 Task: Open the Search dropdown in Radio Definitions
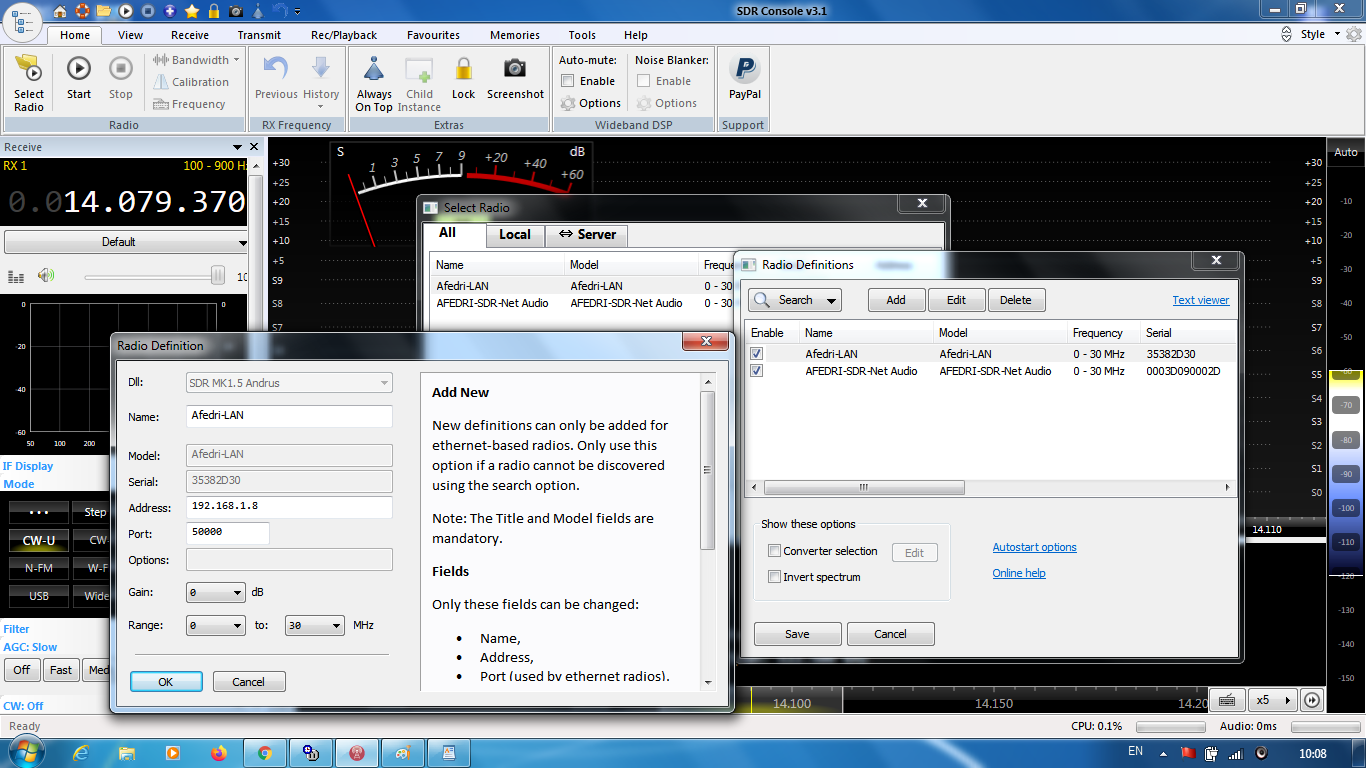coord(832,300)
